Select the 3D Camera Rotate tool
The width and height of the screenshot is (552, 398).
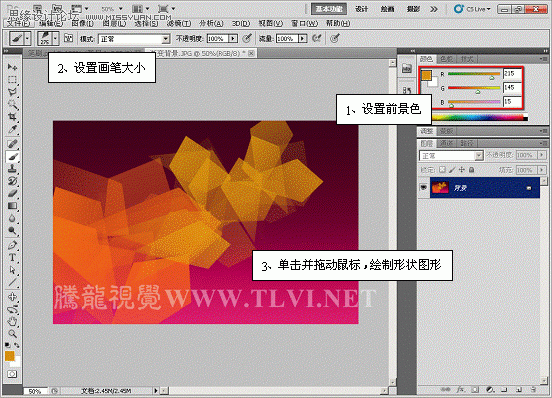click(12, 309)
